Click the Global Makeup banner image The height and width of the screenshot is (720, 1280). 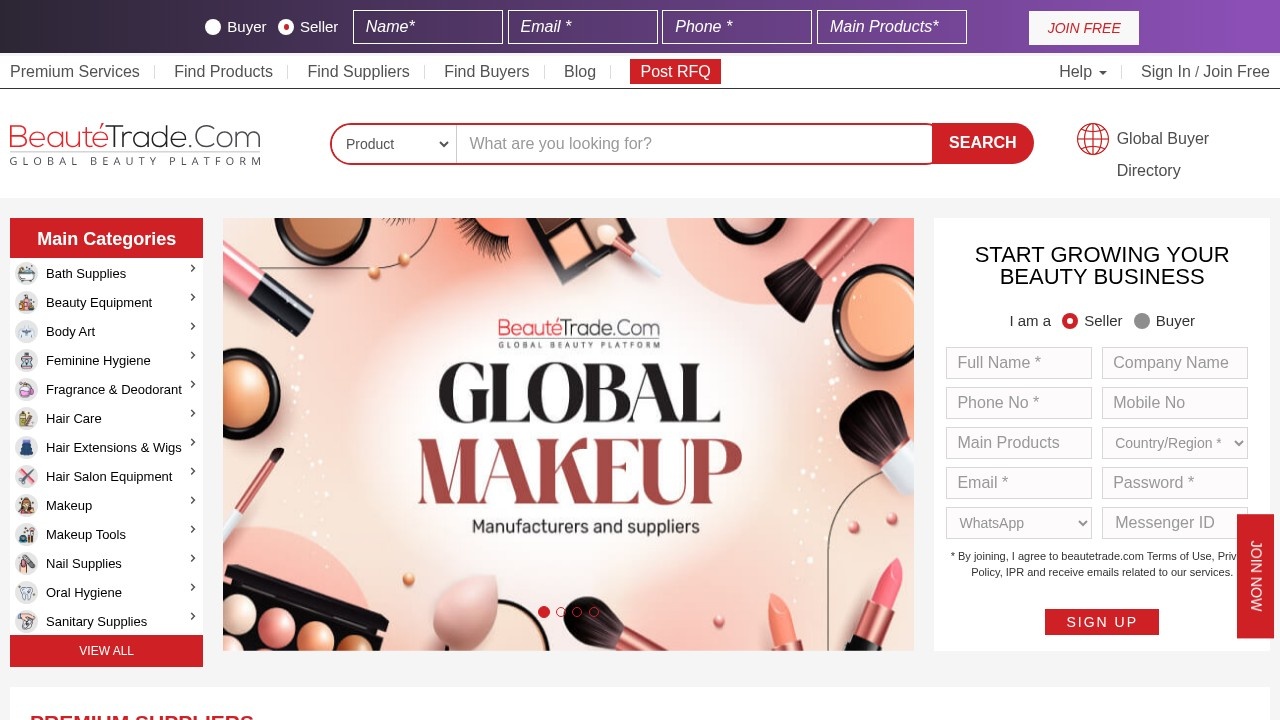pyautogui.click(x=568, y=434)
